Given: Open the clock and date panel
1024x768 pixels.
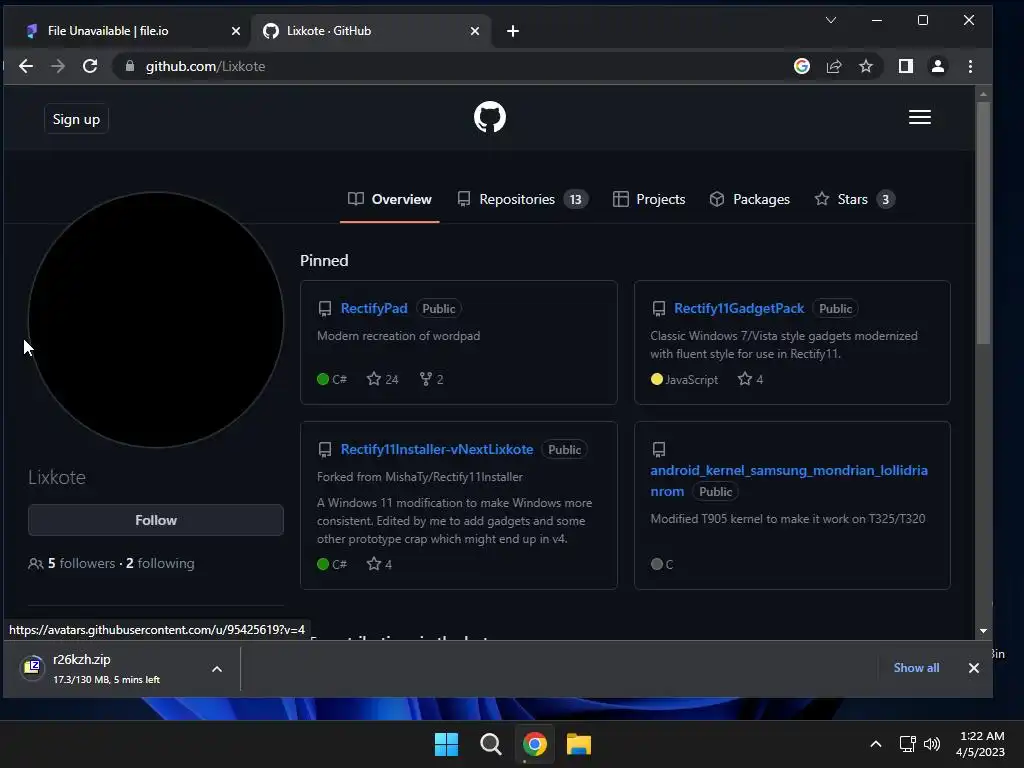Looking at the screenshot, I should [x=980, y=744].
